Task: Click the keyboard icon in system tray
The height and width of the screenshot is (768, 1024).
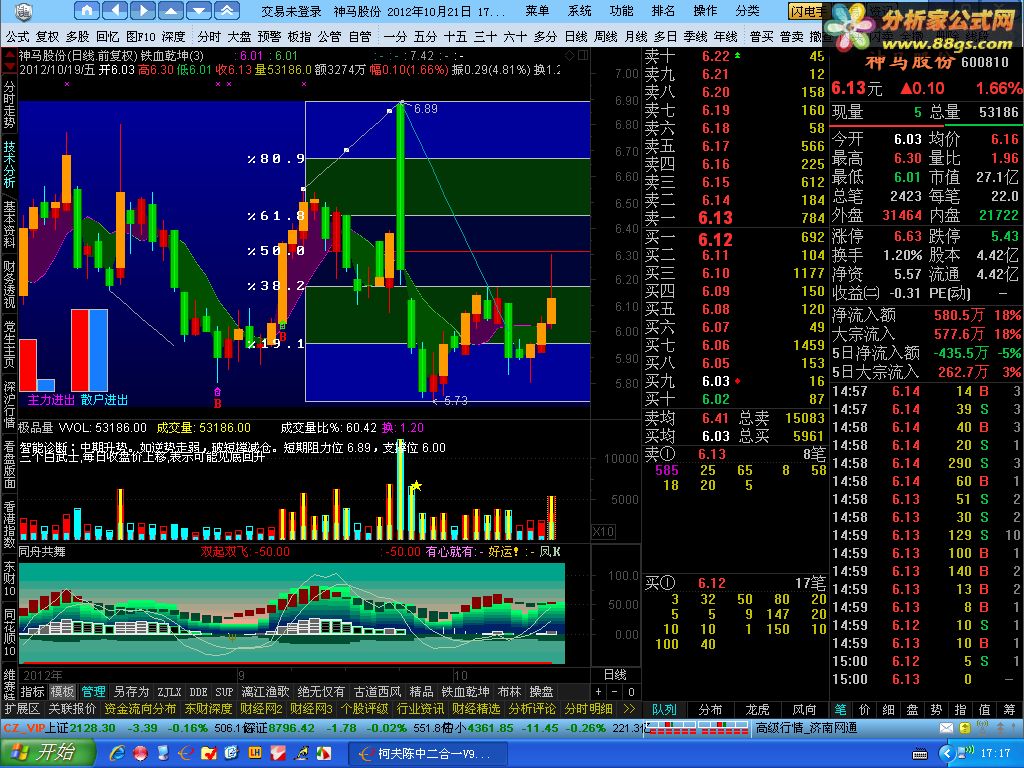Action: point(920,754)
